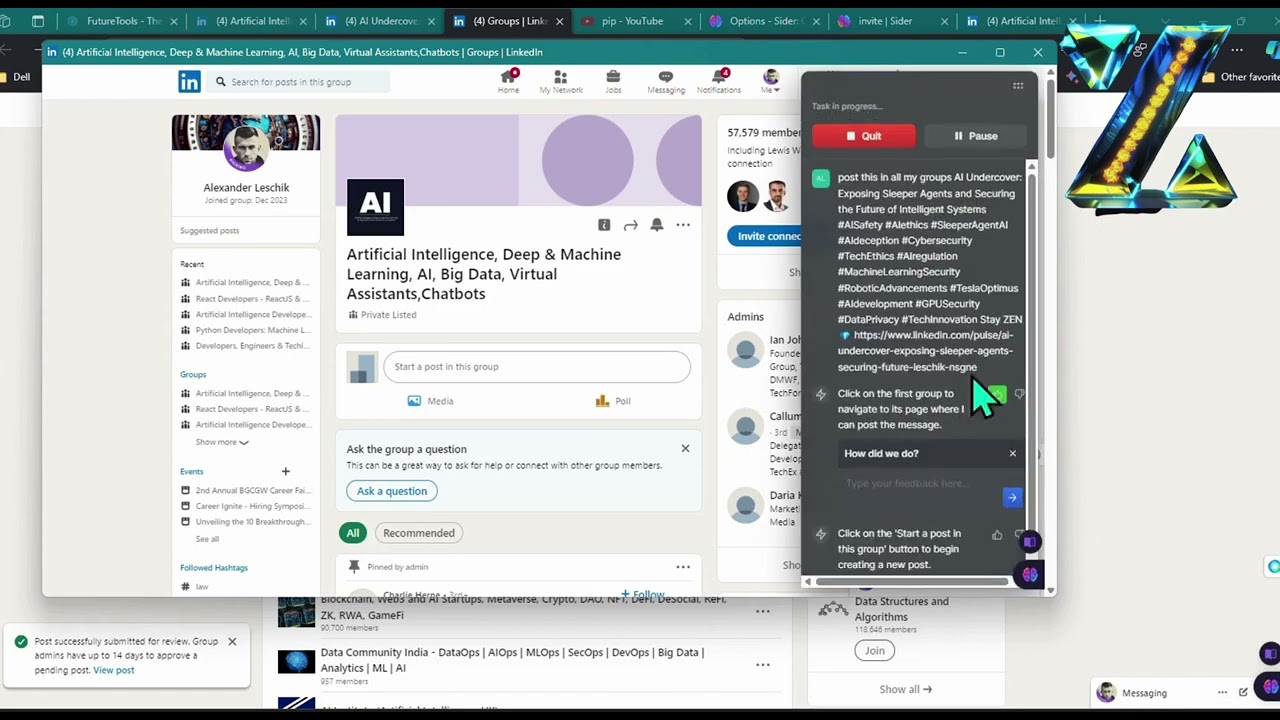Thumbs up the 'Start a post' step
Screen dimensions: 1280x720
coord(997,535)
